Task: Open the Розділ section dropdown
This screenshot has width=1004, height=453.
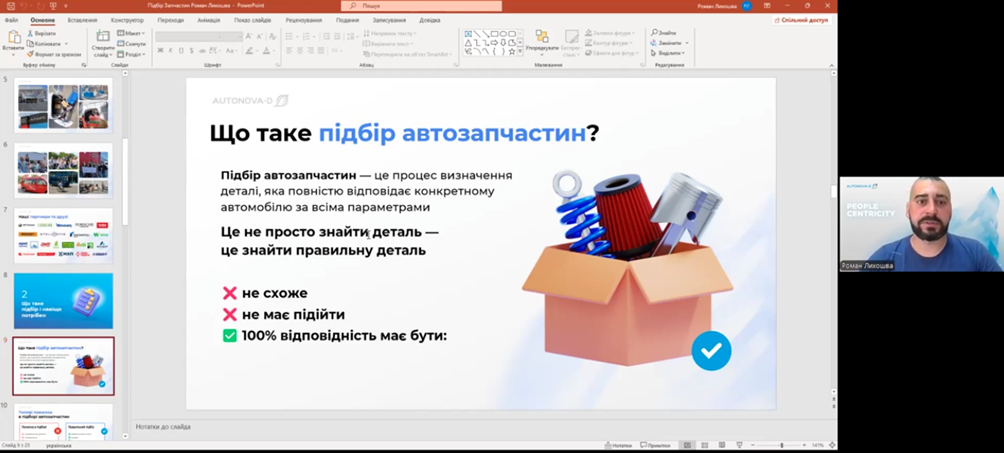Action: pyautogui.click(x=135, y=55)
